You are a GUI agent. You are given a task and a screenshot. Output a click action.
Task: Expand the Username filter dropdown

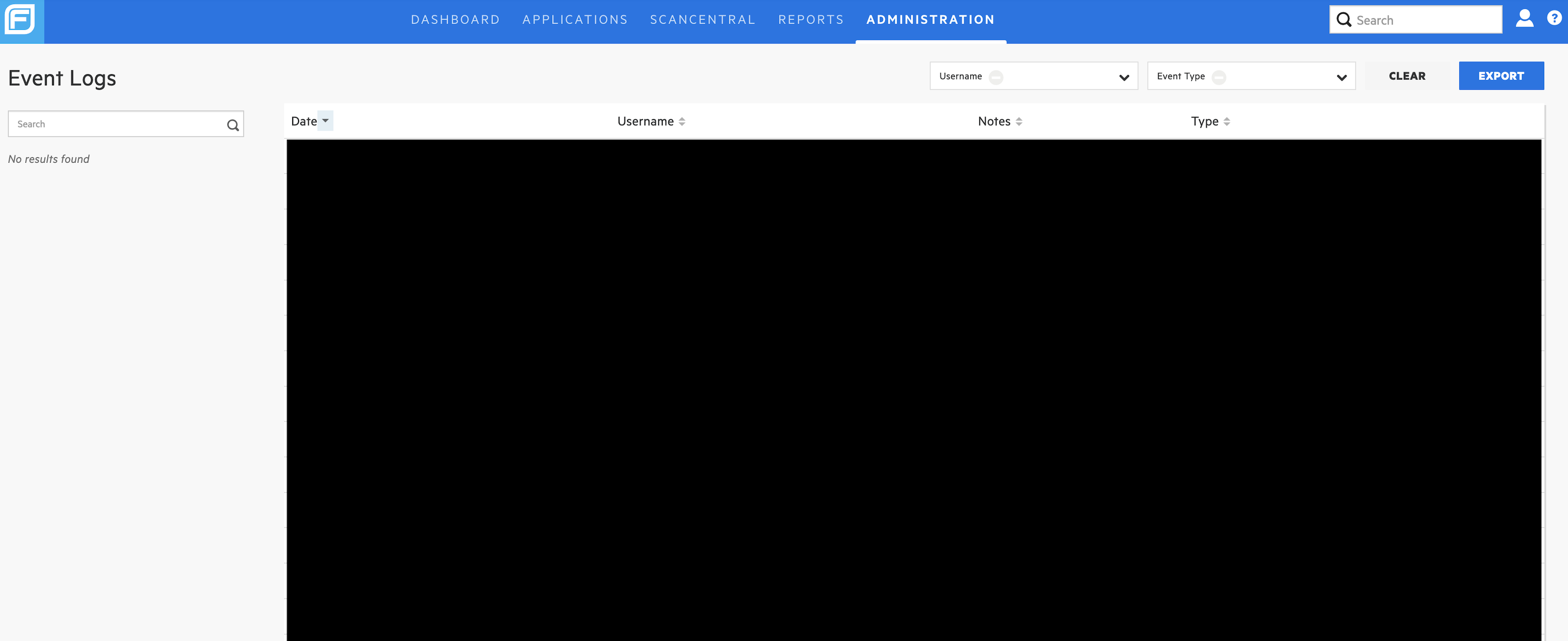[x=1123, y=78]
